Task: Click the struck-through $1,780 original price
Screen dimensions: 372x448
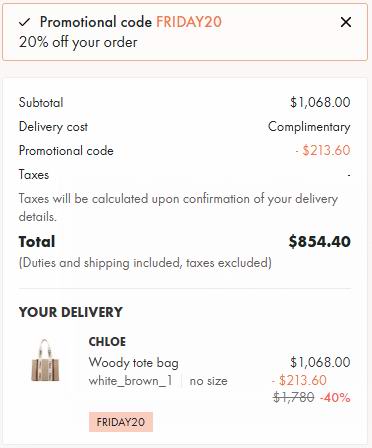Action: coord(293,397)
